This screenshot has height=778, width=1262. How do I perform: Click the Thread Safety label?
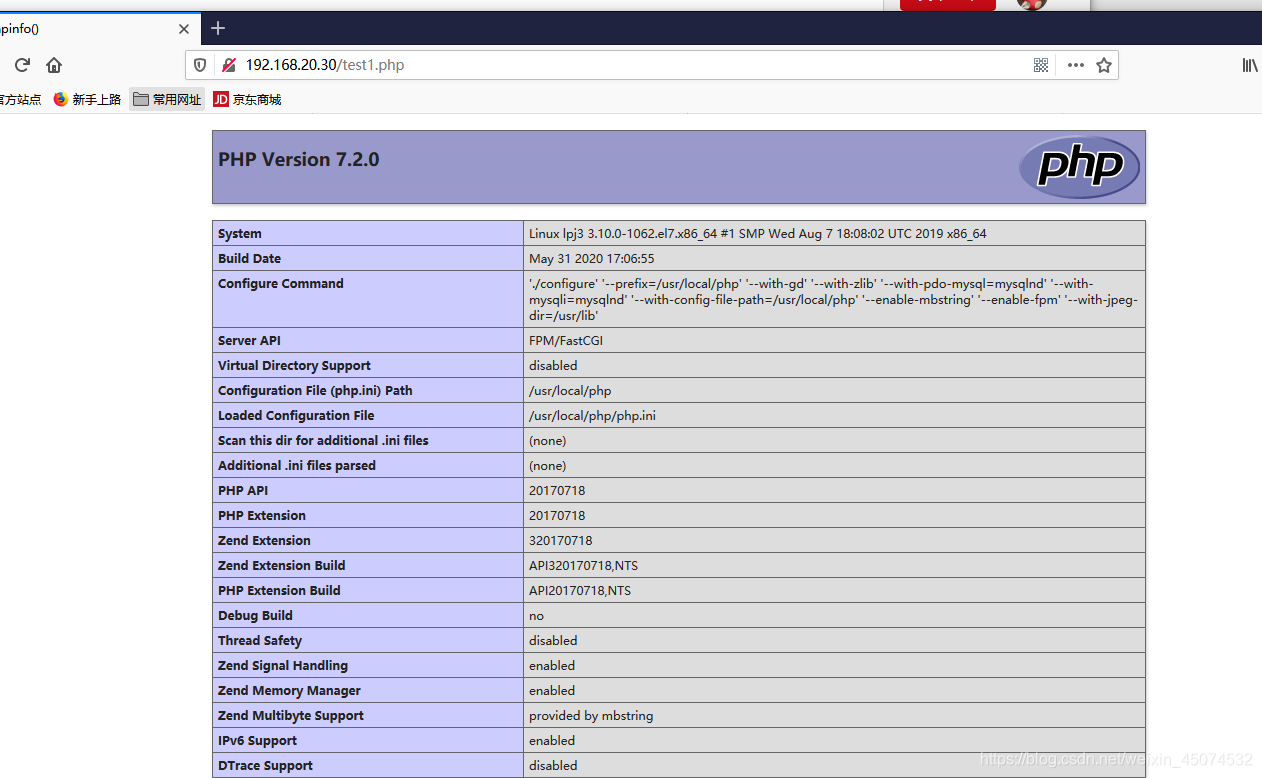tap(260, 641)
